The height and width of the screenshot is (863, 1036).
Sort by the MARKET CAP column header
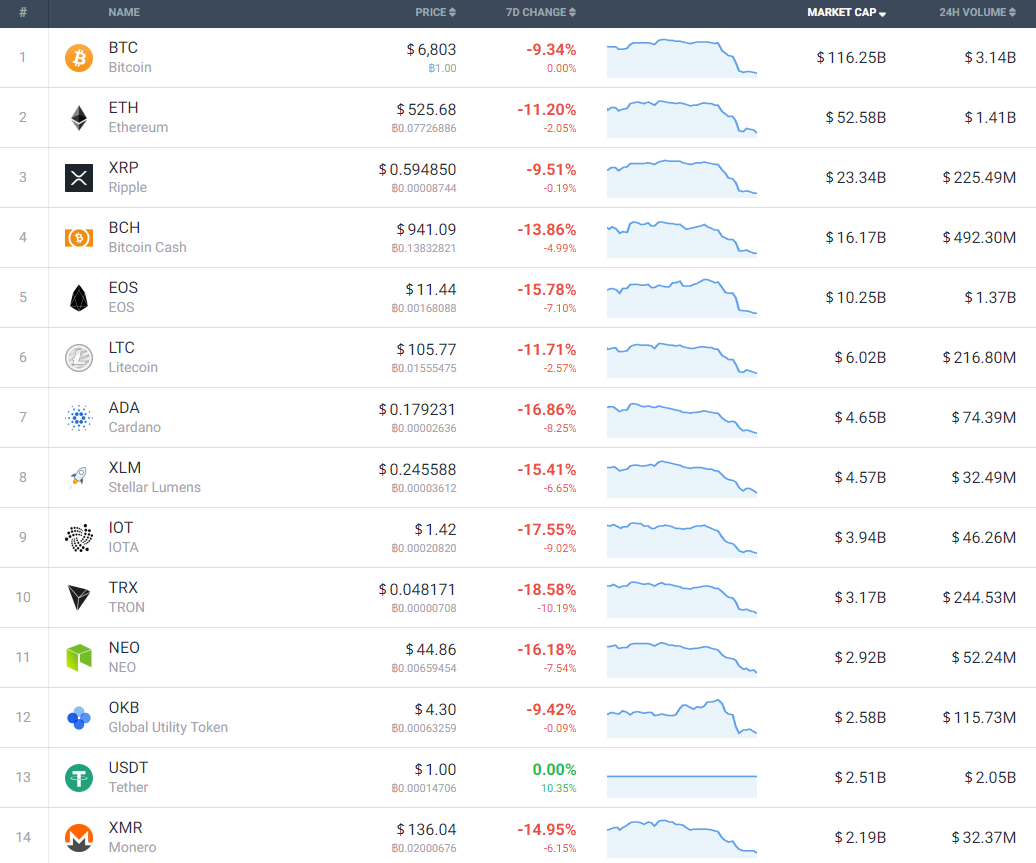tap(846, 12)
